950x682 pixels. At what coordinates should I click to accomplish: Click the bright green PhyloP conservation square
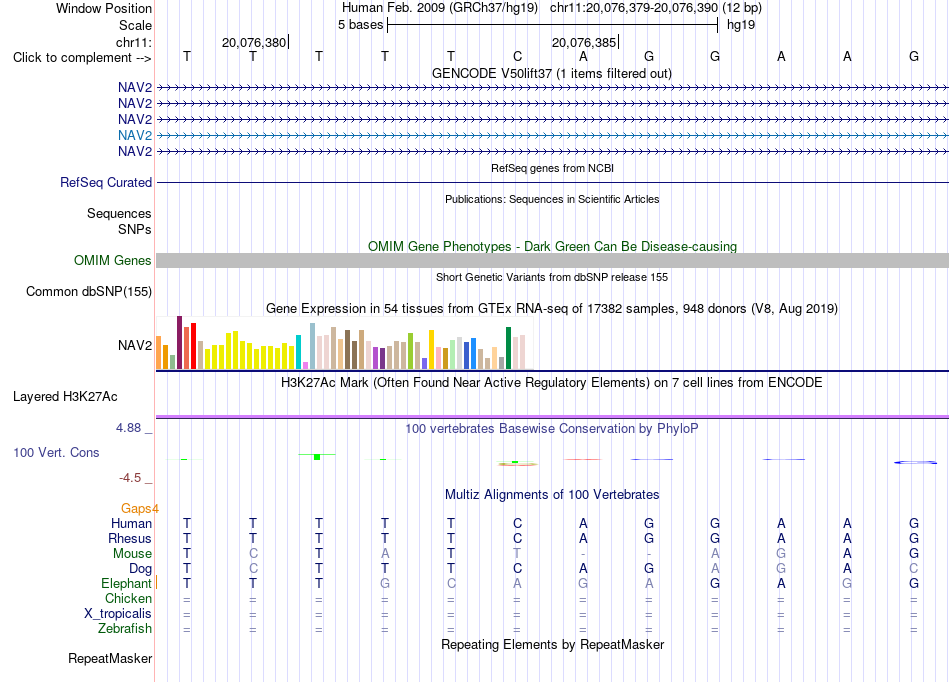pyautogui.click(x=317, y=457)
